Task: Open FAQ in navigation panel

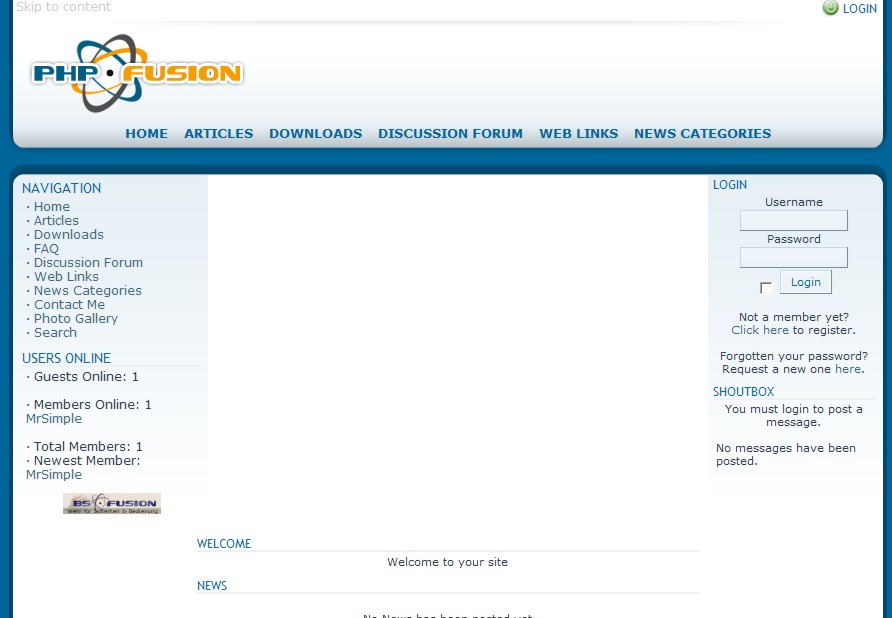Action: pos(46,249)
